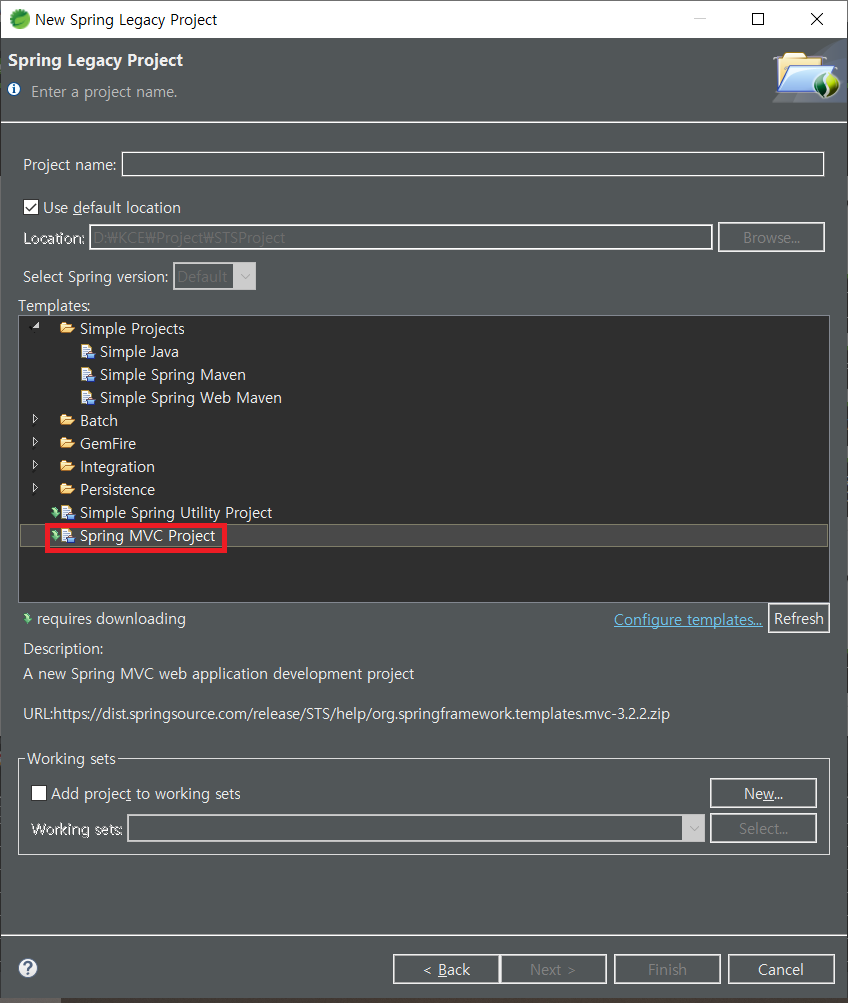The height and width of the screenshot is (1003, 848).
Task: Open the Select Spring version dropdown
Action: pyautogui.click(x=214, y=276)
